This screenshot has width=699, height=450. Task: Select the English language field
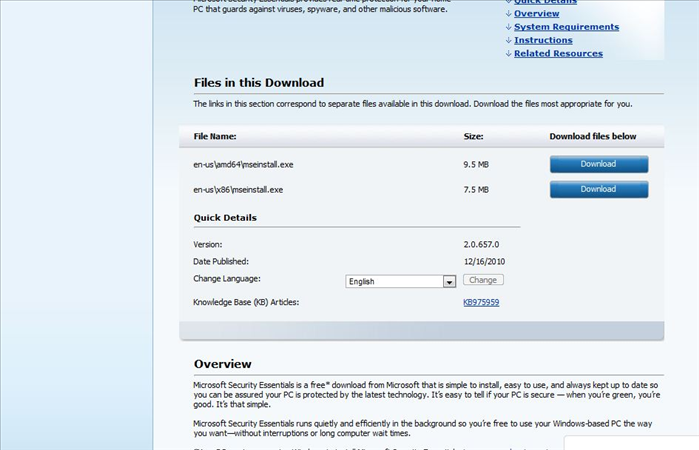(x=400, y=281)
